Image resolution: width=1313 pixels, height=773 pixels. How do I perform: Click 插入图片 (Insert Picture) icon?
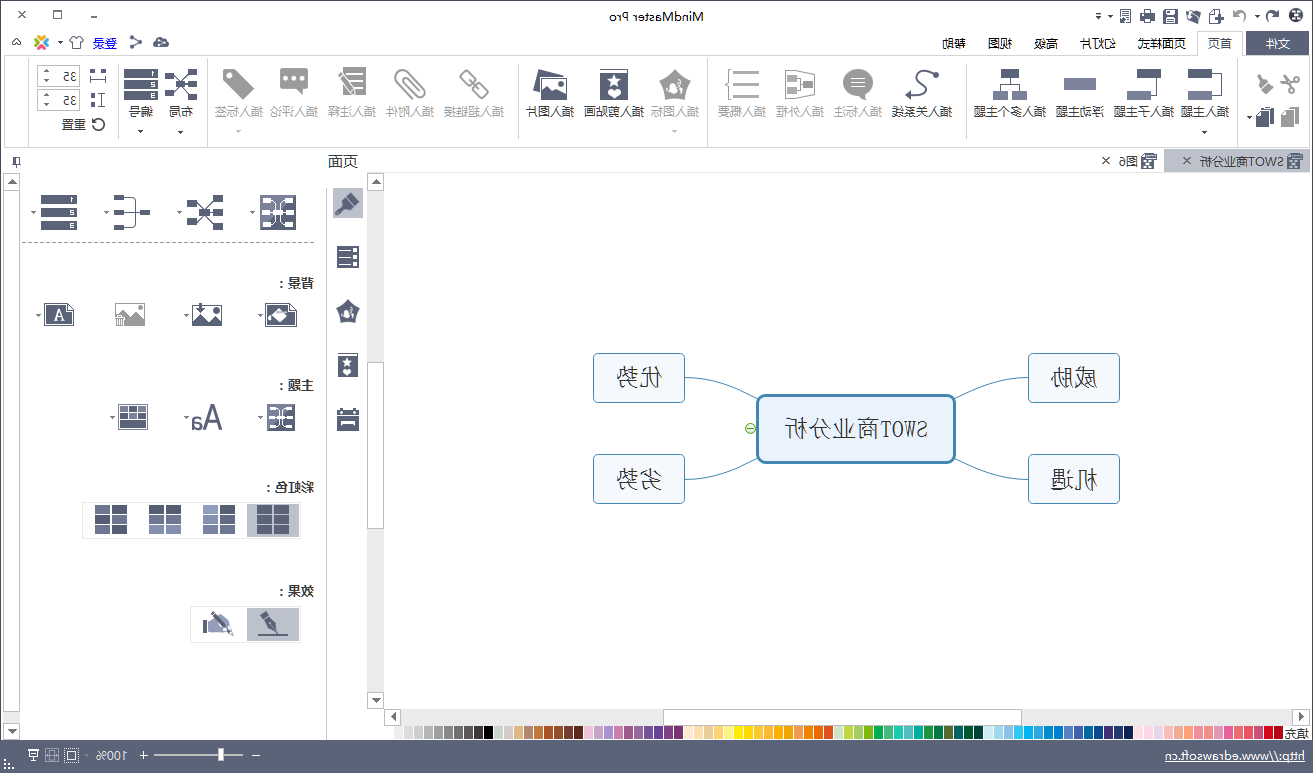[550, 85]
